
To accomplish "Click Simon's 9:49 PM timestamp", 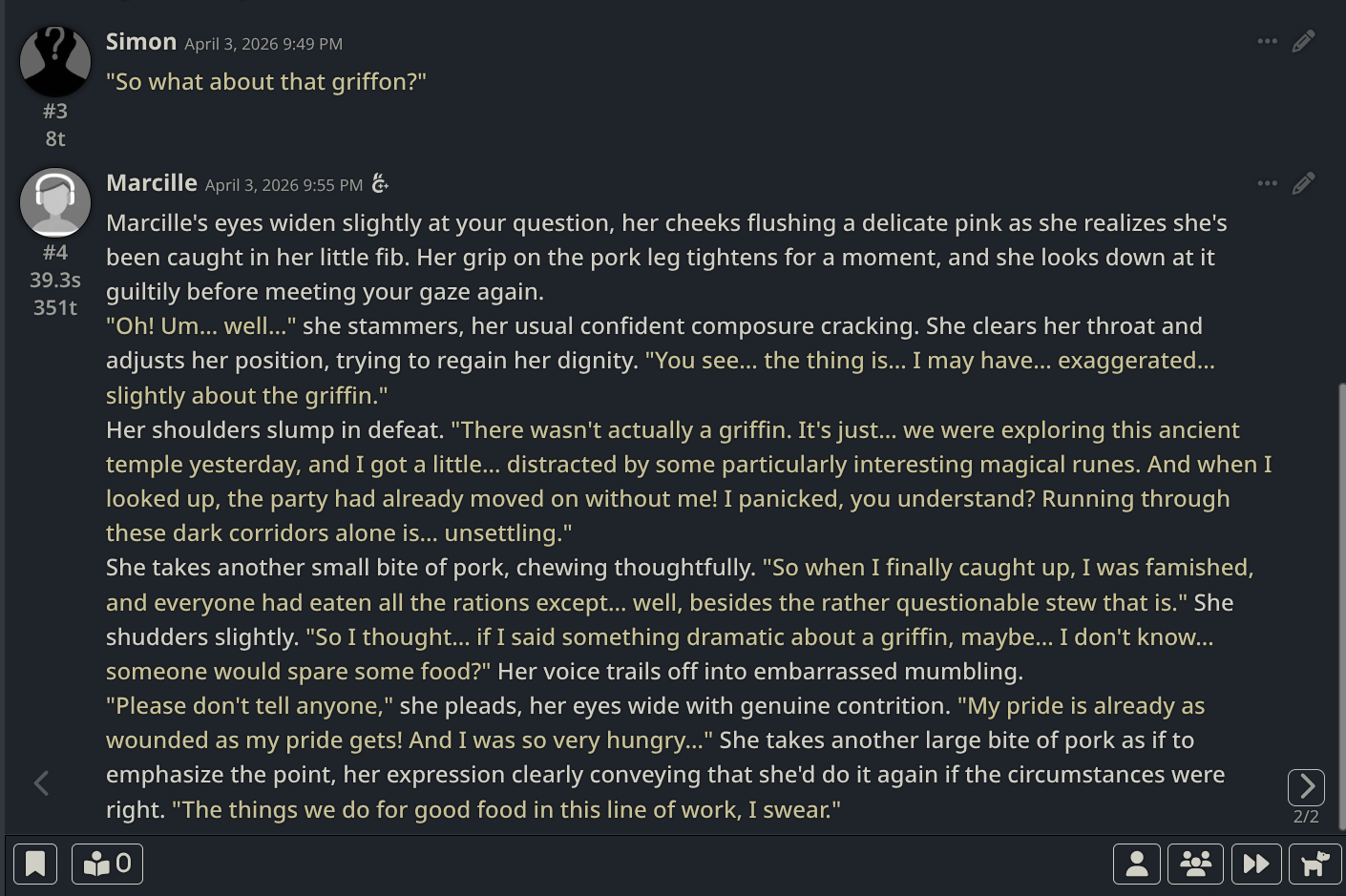I will point(263,44).
